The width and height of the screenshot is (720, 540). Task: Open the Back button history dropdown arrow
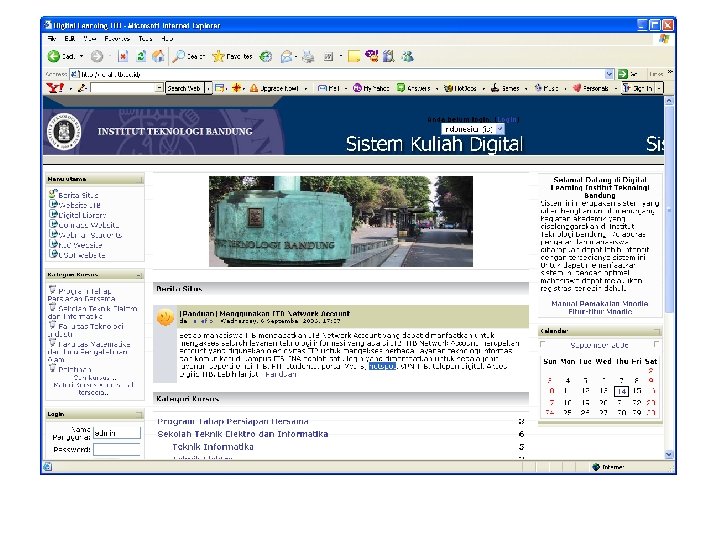click(x=82, y=56)
